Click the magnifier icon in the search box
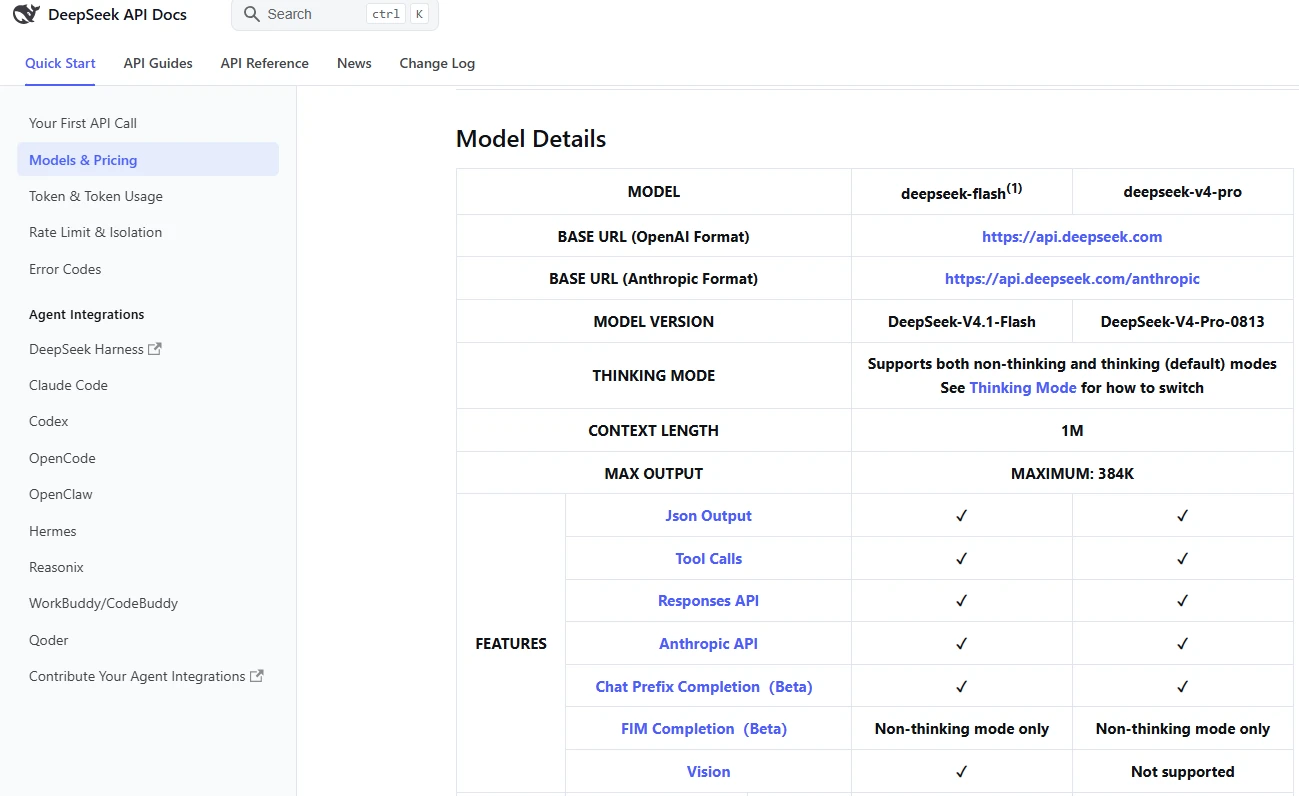1299x796 pixels. tap(252, 14)
